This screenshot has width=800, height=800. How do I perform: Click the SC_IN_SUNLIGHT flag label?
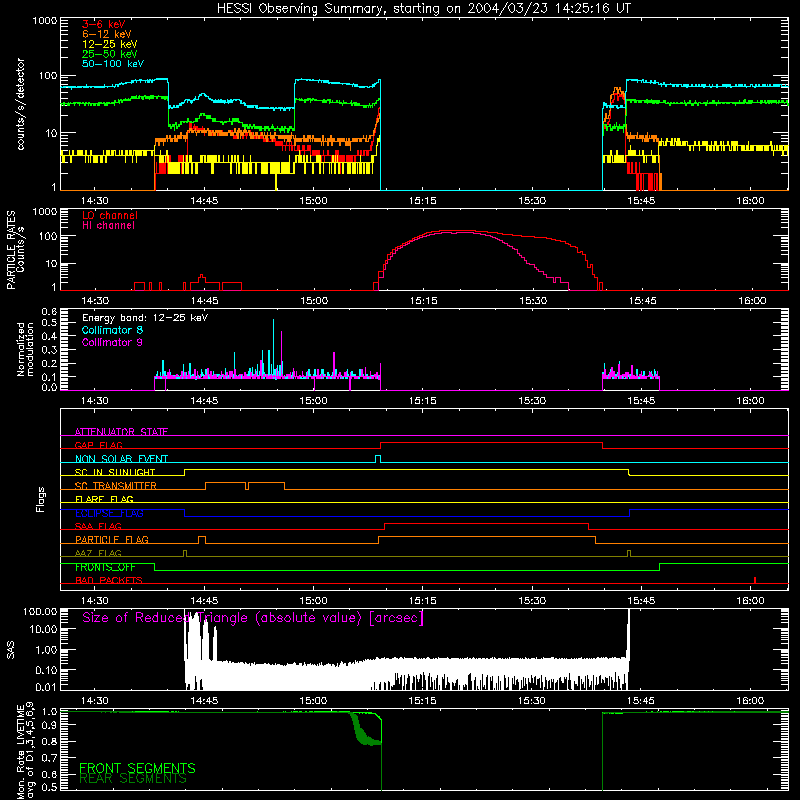(x=115, y=472)
